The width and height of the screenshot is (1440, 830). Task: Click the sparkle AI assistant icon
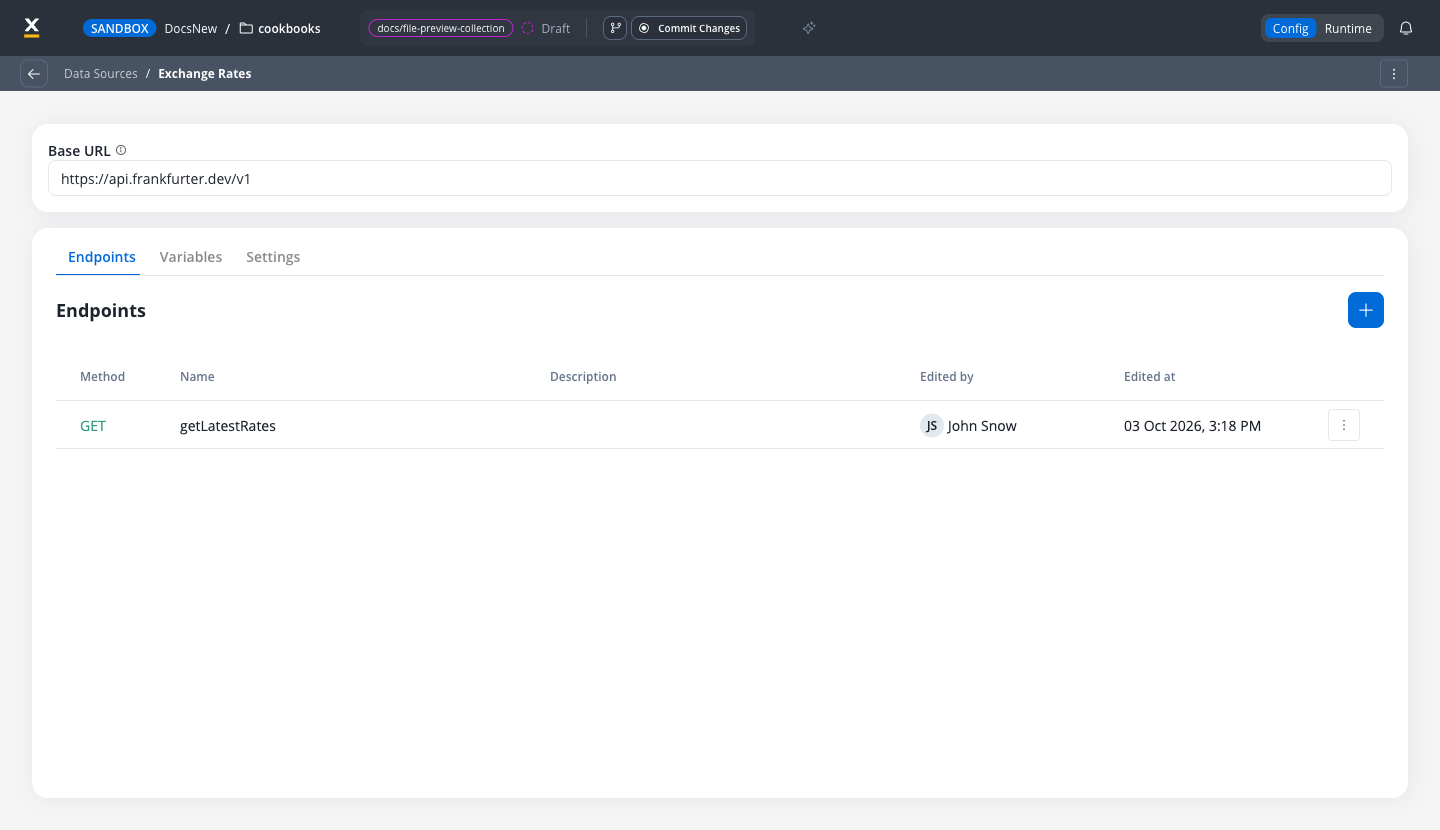(x=809, y=28)
